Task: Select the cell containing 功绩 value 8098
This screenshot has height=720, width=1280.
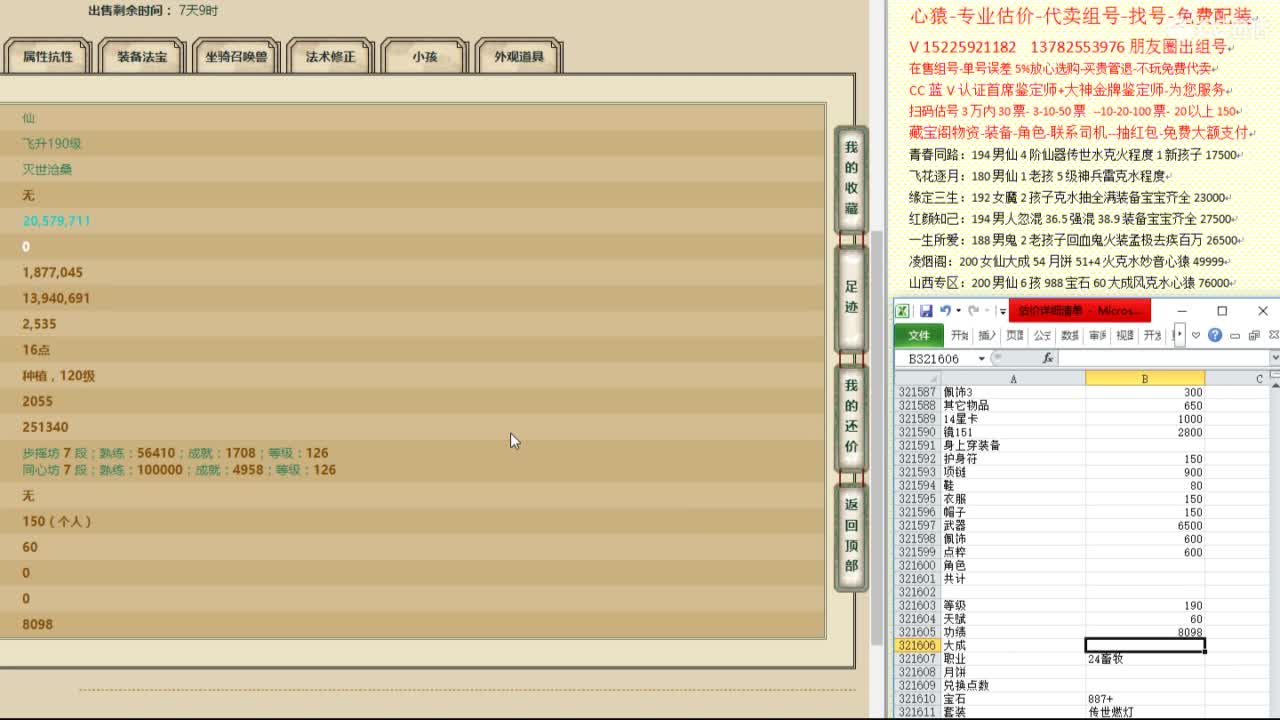Action: point(1145,632)
